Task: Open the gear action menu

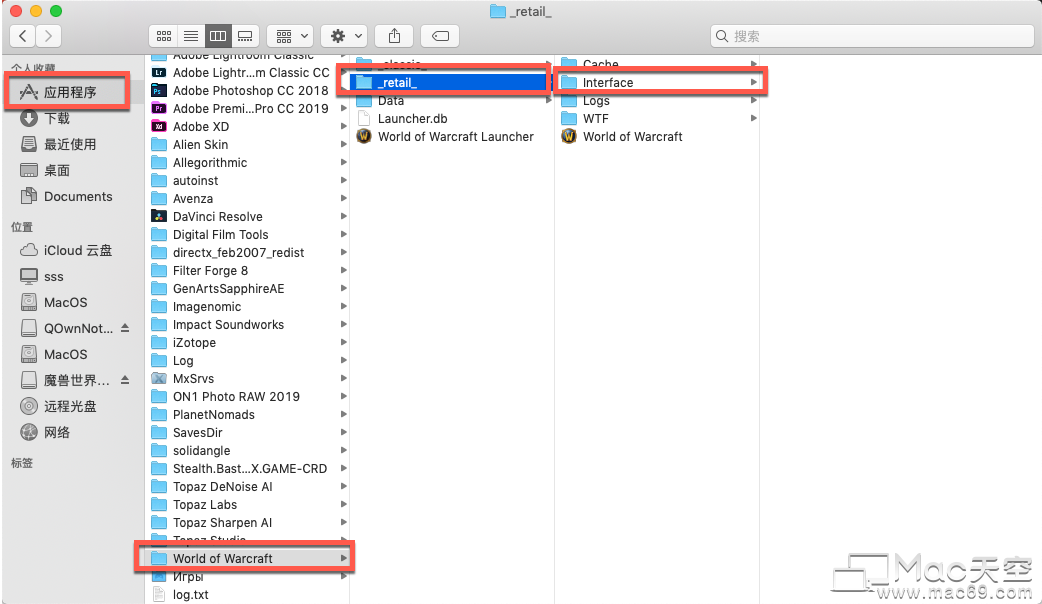Action: point(344,36)
